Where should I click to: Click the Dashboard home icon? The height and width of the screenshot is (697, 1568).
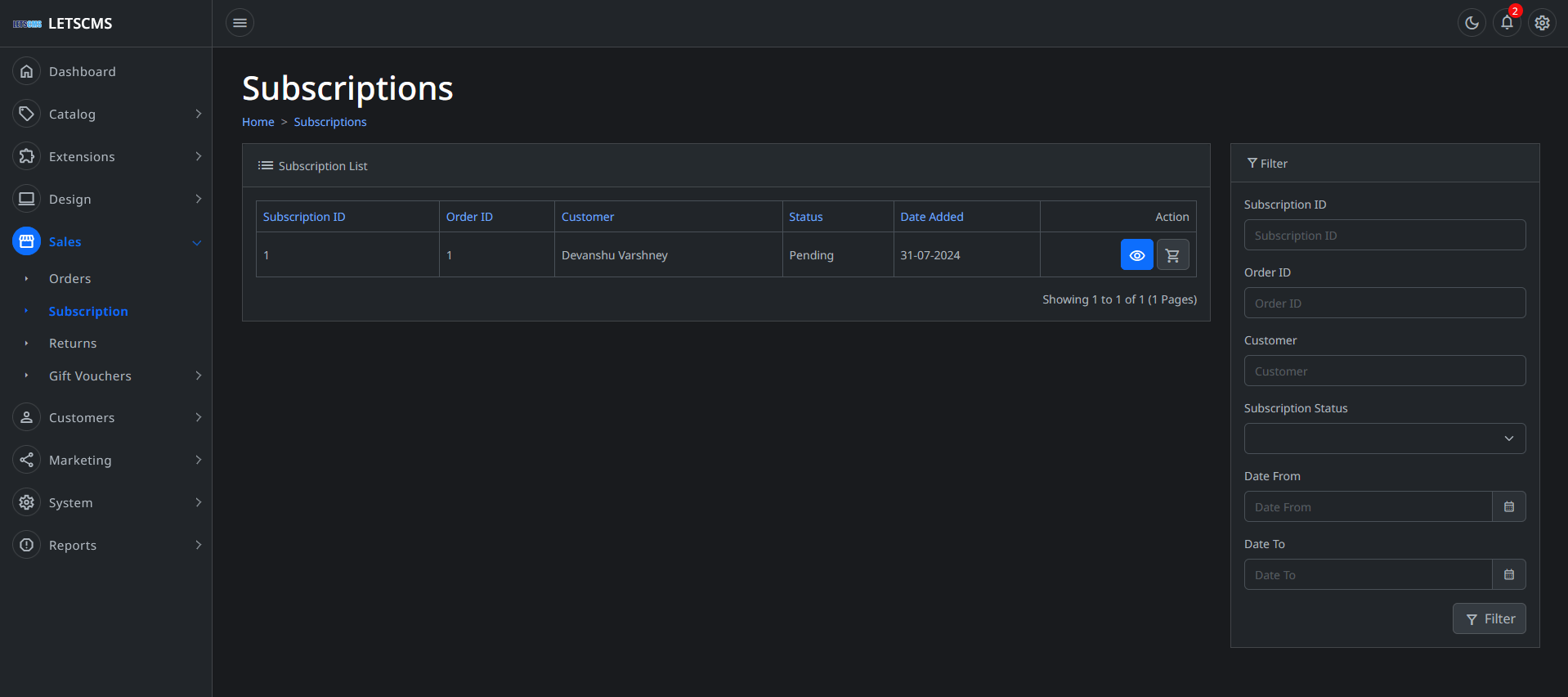click(x=27, y=72)
